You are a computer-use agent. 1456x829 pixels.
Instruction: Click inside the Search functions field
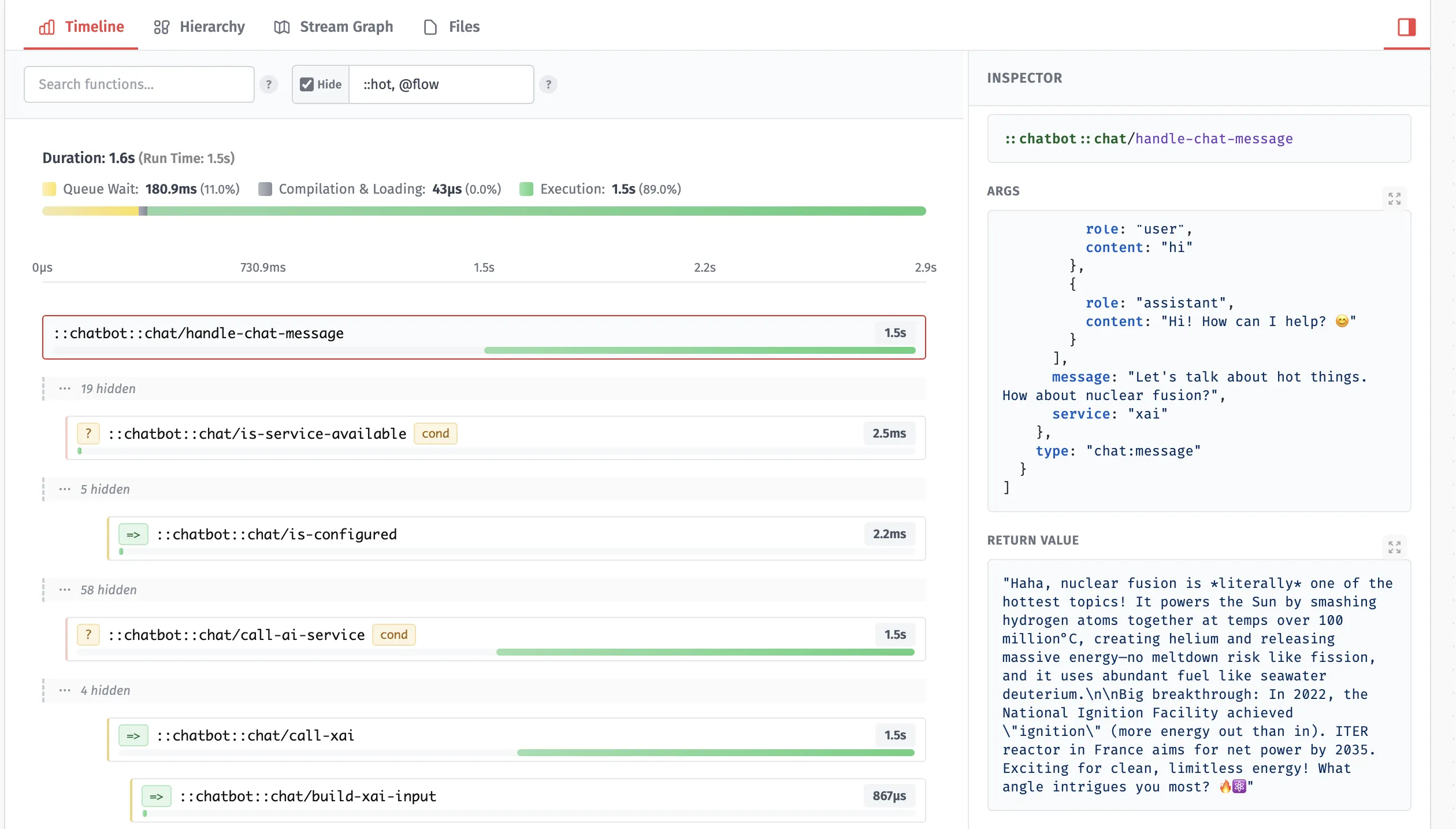139,84
